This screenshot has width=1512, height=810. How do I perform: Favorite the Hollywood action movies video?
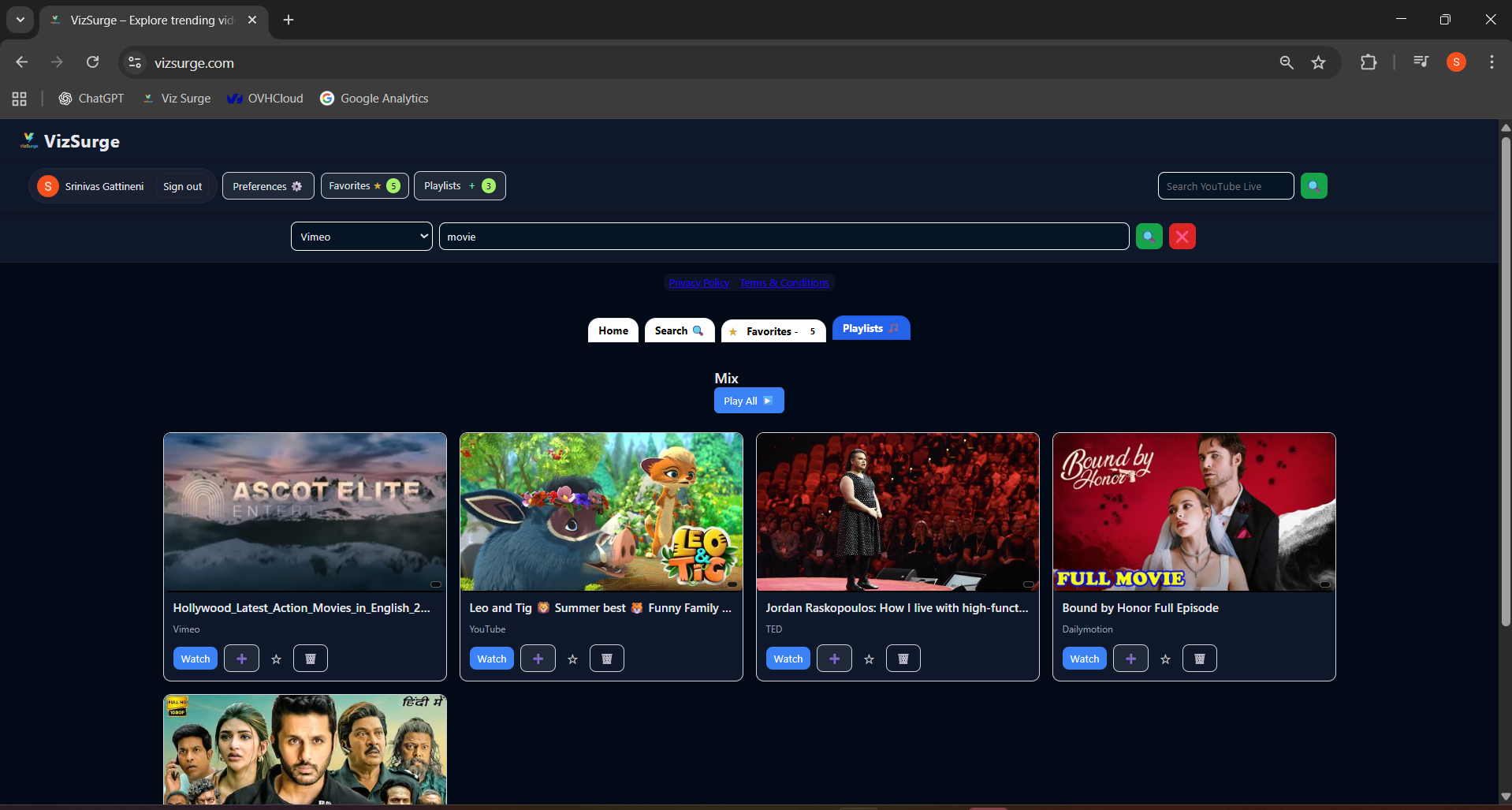276,658
